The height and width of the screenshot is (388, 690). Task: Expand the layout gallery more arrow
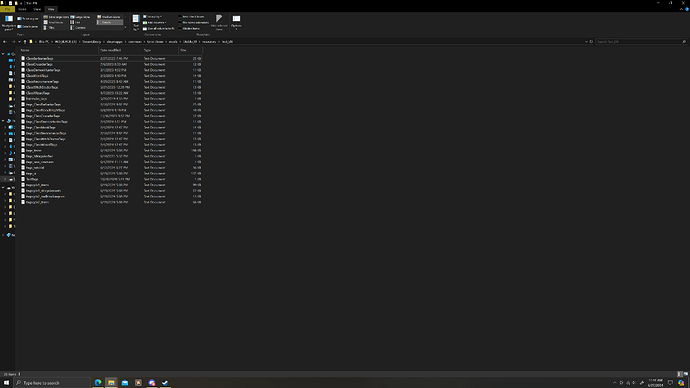125,28
